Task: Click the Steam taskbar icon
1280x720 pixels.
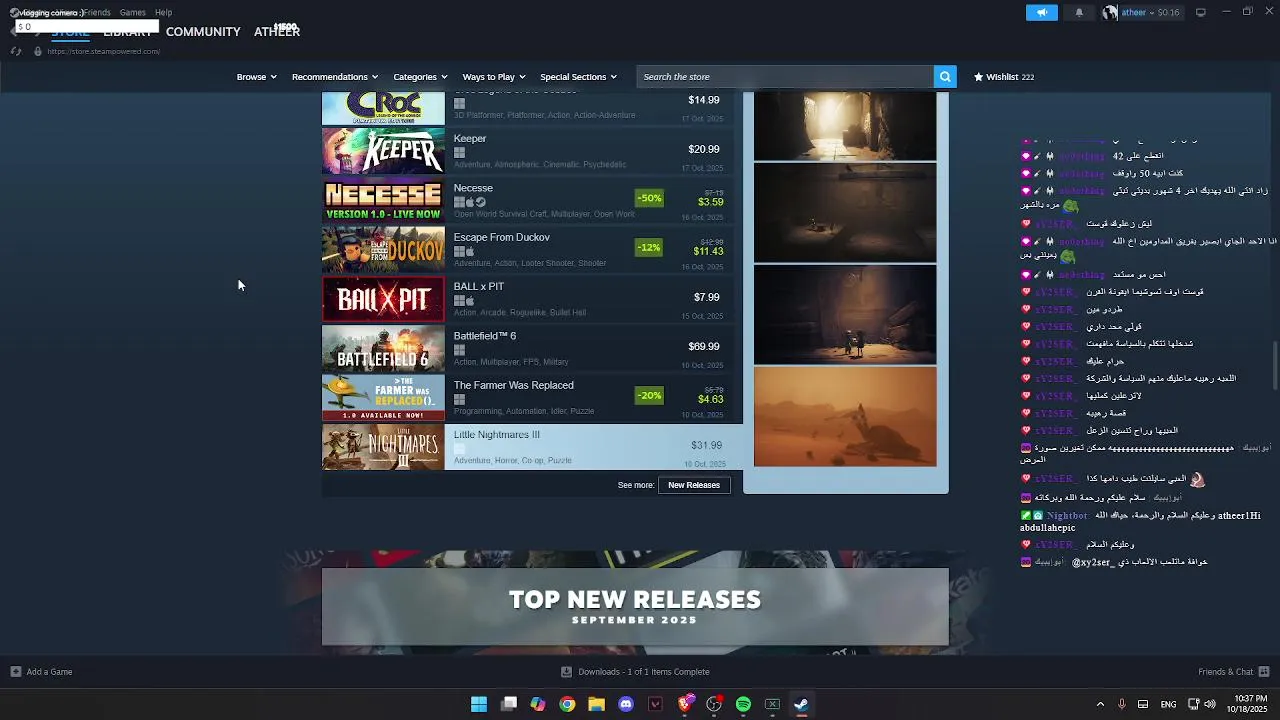Action: tap(801, 704)
